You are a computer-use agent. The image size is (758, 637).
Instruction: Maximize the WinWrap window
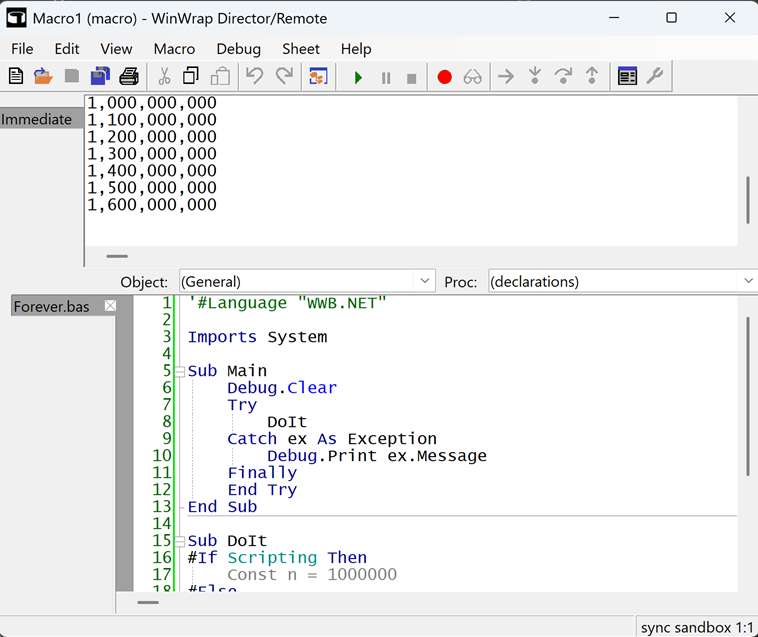tap(671, 18)
